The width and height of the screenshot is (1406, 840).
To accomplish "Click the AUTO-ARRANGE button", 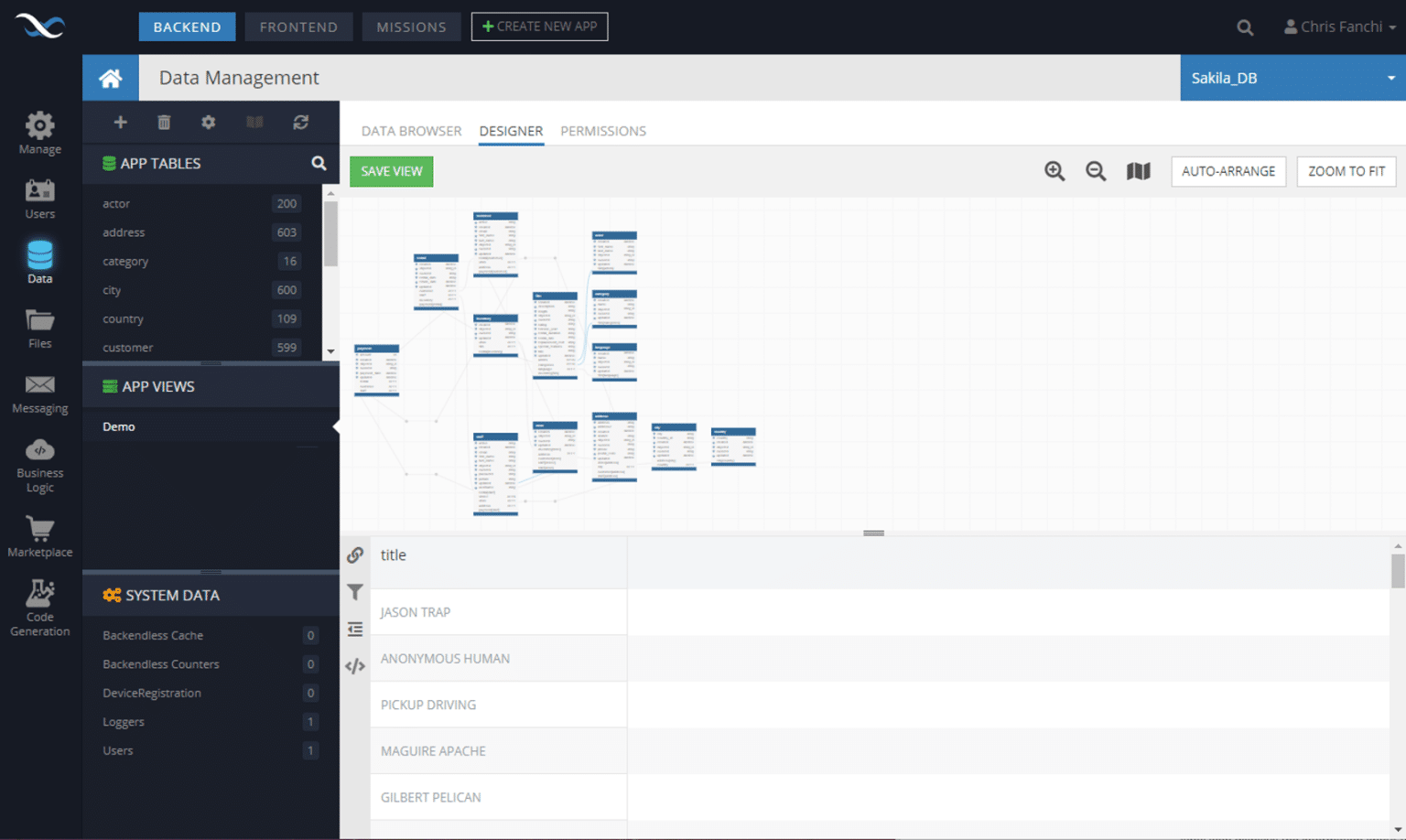I will (1228, 171).
